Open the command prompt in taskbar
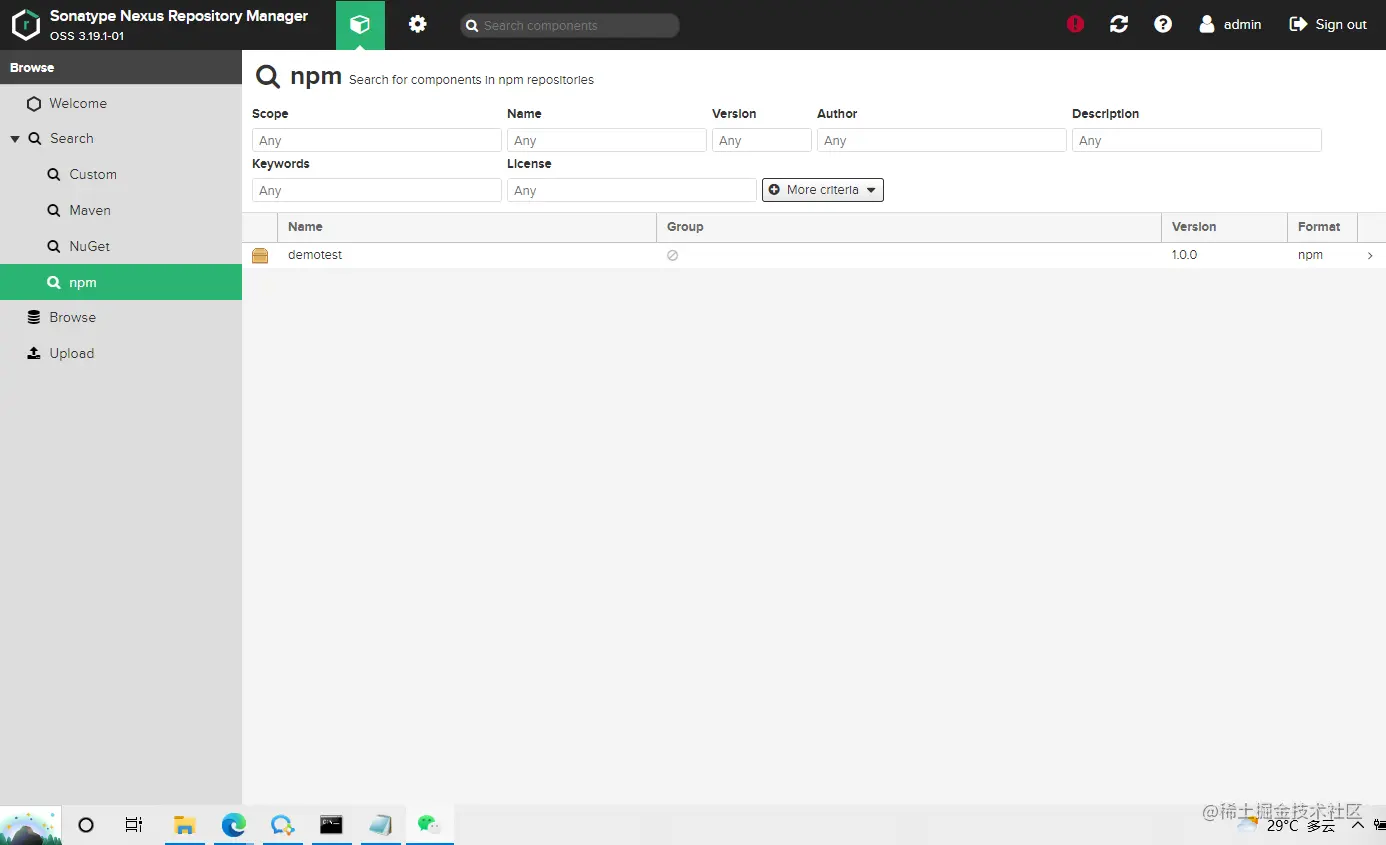The image size is (1386, 845). 331,825
